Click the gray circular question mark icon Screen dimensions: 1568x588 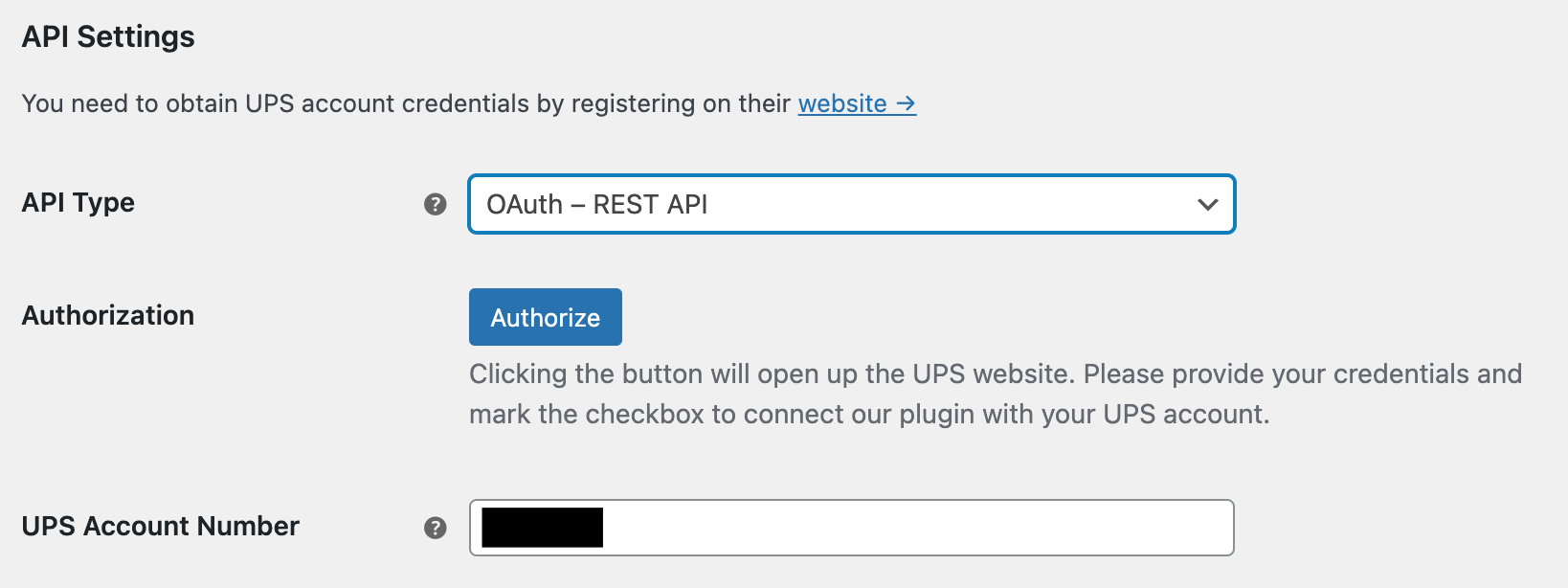pyautogui.click(x=436, y=204)
